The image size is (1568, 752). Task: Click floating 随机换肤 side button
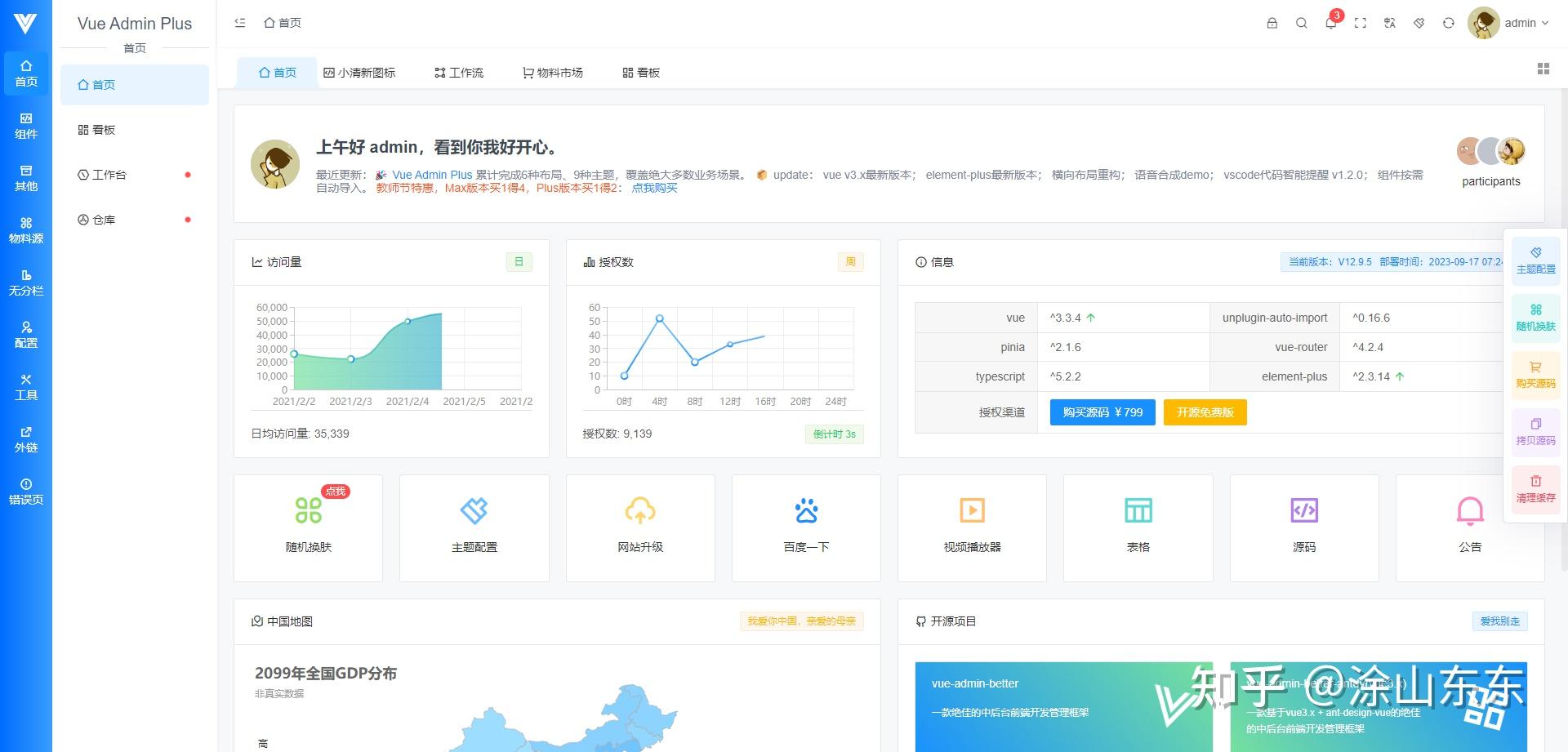1536,318
